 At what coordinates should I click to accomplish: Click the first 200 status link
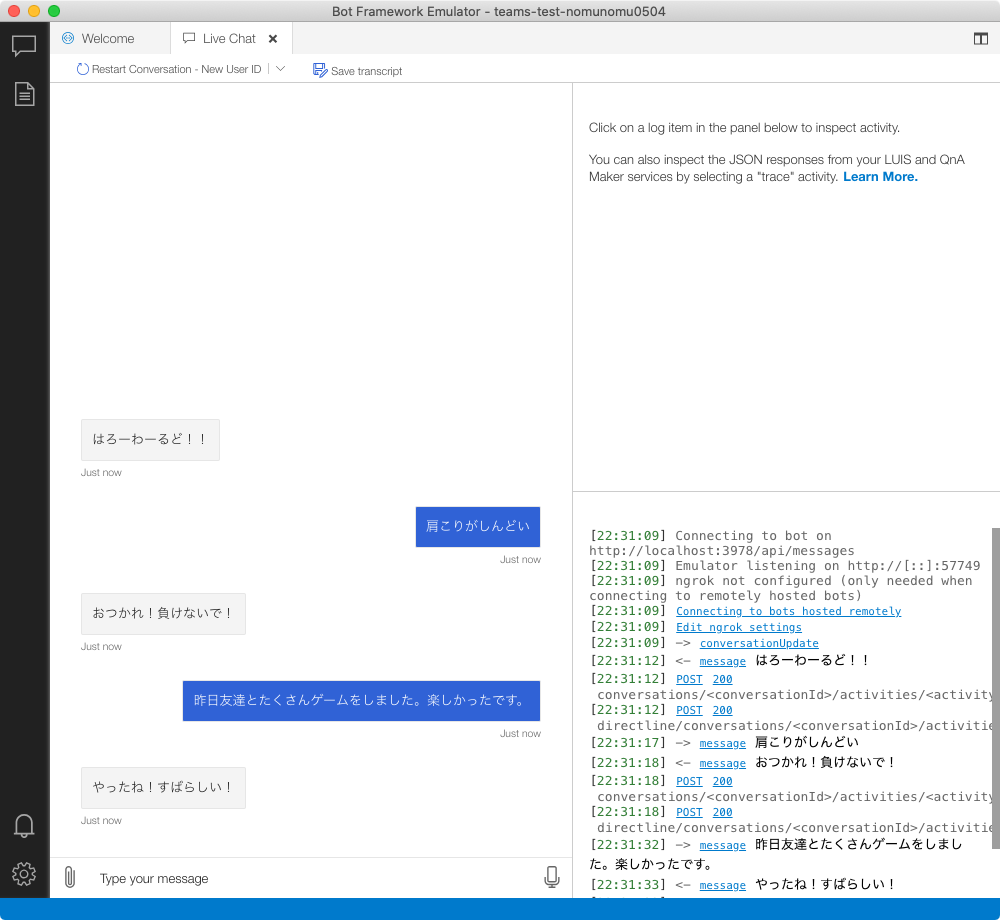pyautogui.click(x=722, y=678)
